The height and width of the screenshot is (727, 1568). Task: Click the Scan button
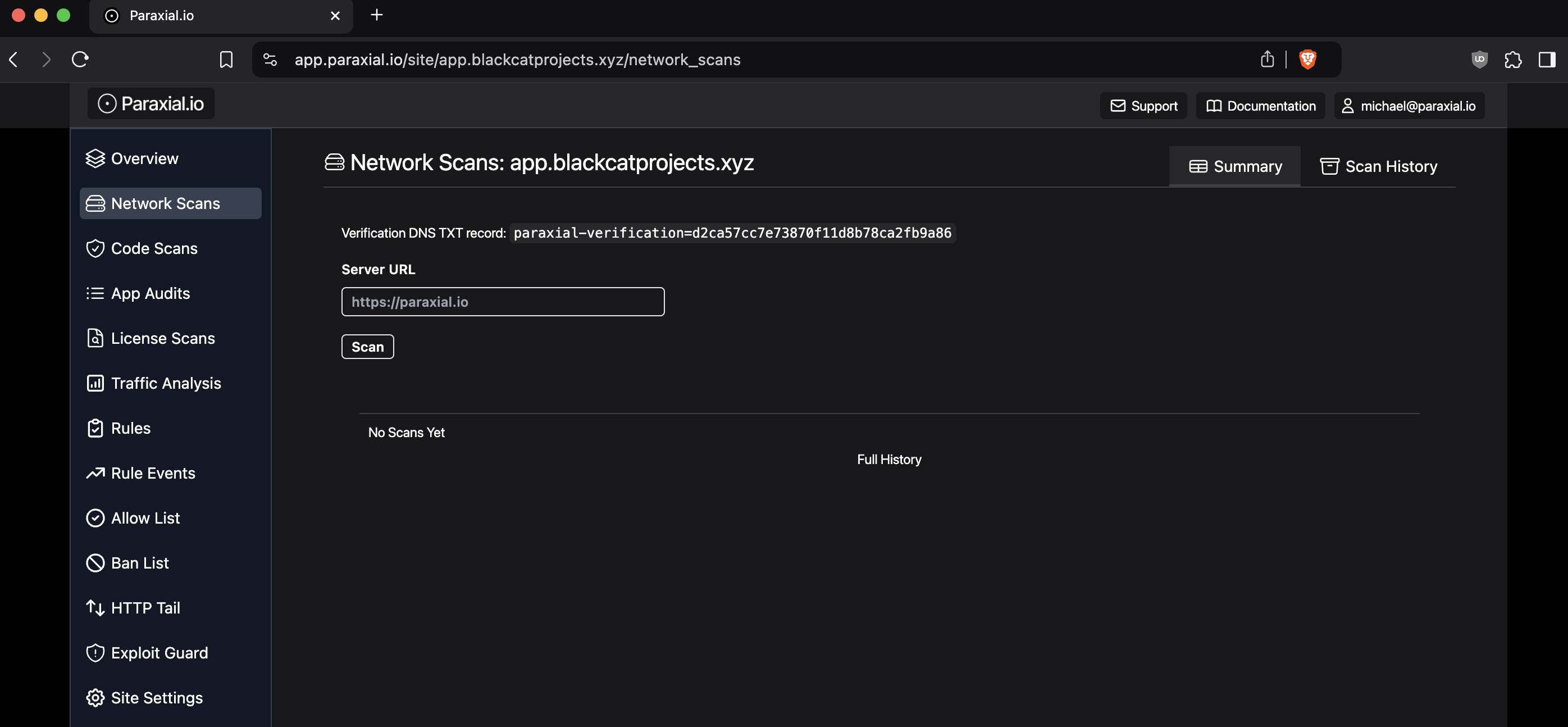point(368,347)
